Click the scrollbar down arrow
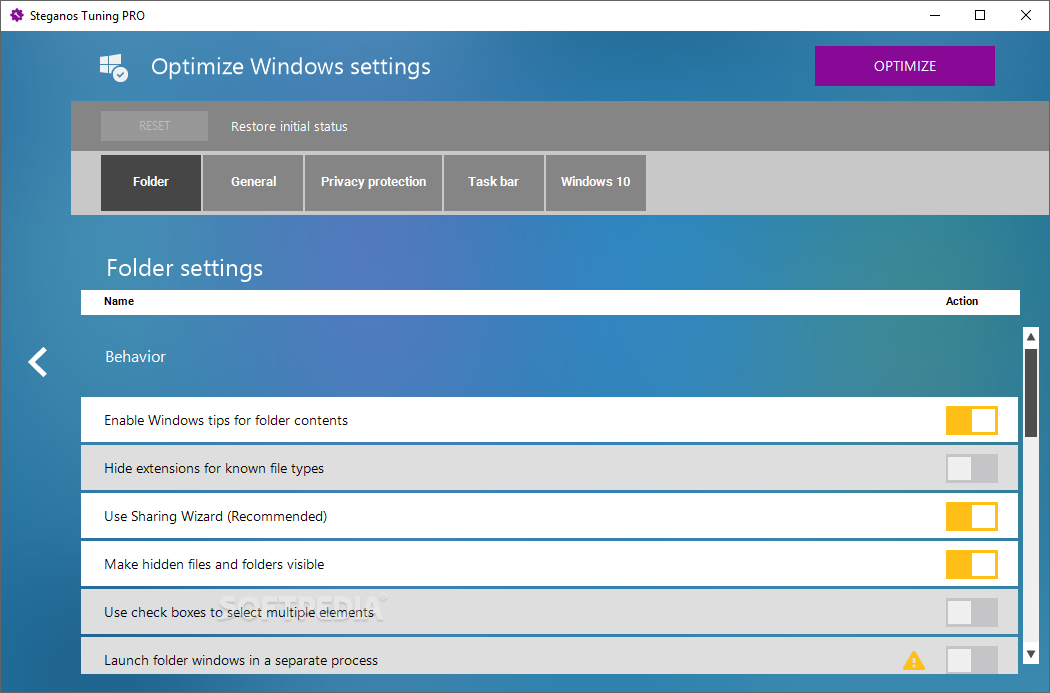 tap(1031, 654)
